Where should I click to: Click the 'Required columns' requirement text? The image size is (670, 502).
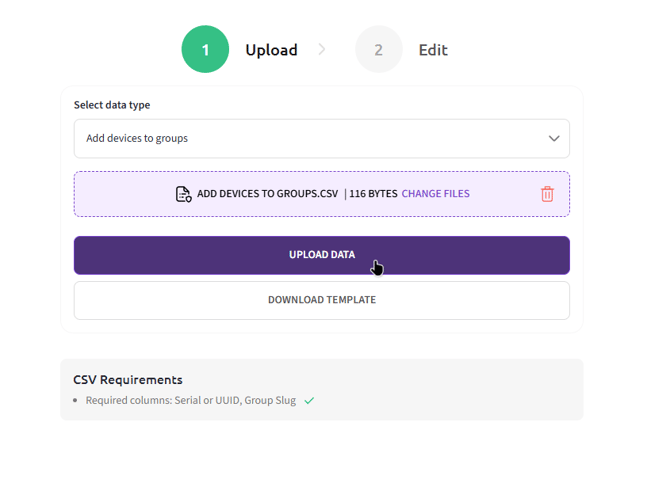pos(190,401)
